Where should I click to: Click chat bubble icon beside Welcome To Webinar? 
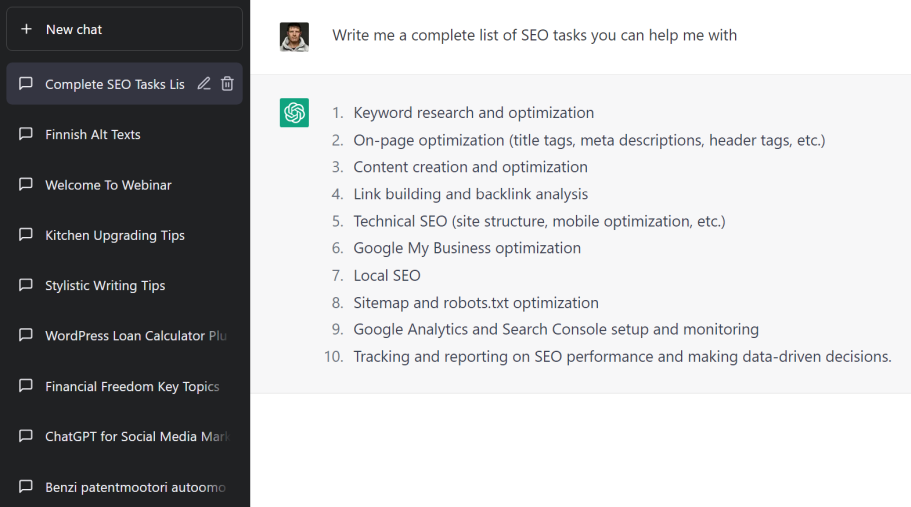26,185
